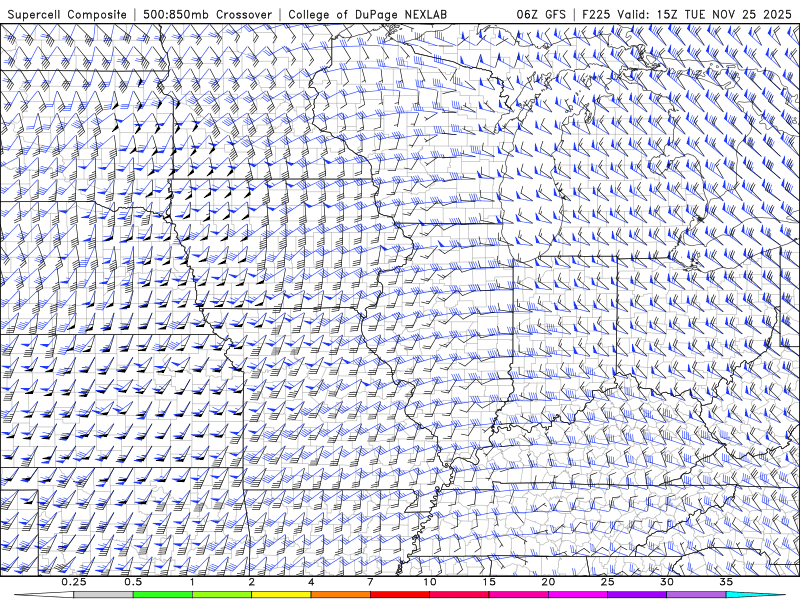Click the crimson segment between 10 and 15
The height and width of the screenshot is (600, 800).
pyautogui.click(x=459, y=595)
